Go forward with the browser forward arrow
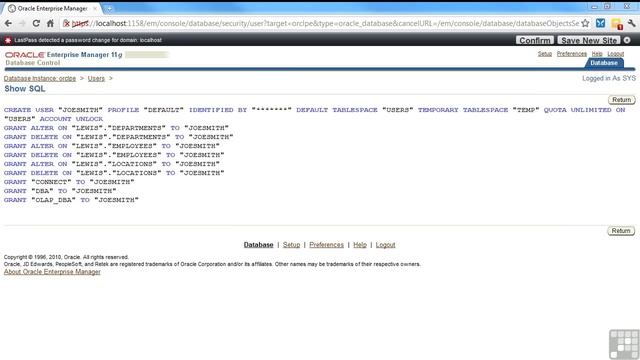 22,23
